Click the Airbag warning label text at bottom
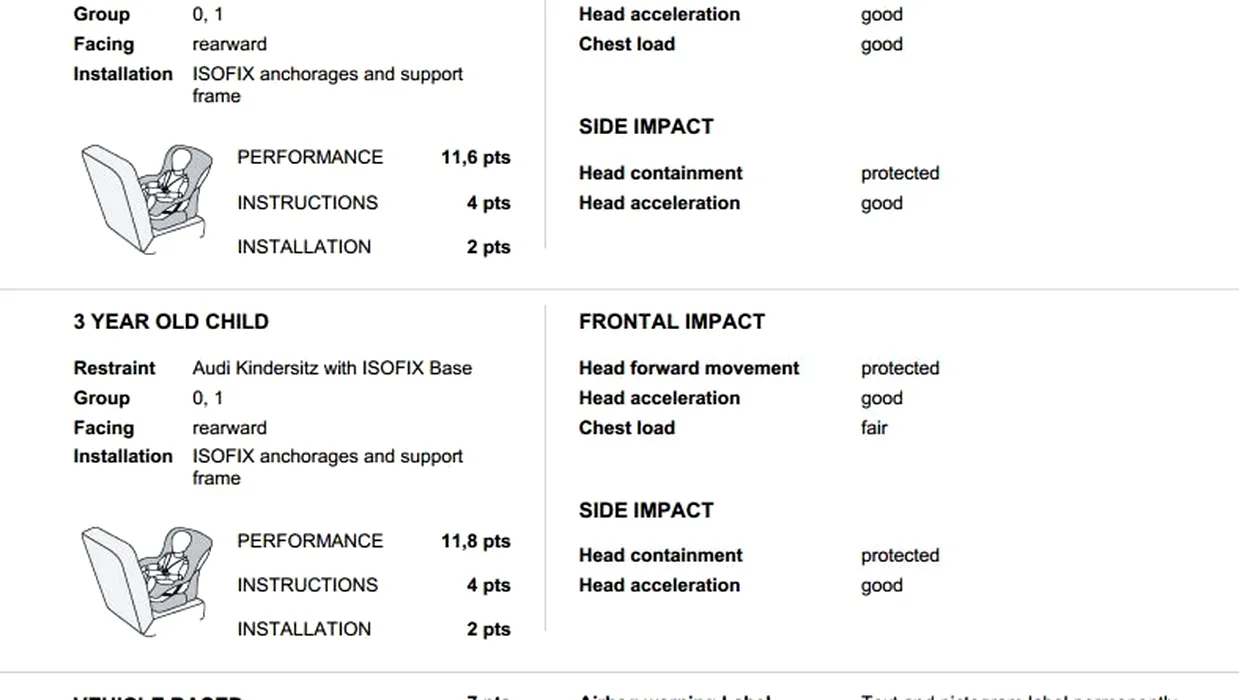1239x700 pixels. (675, 696)
